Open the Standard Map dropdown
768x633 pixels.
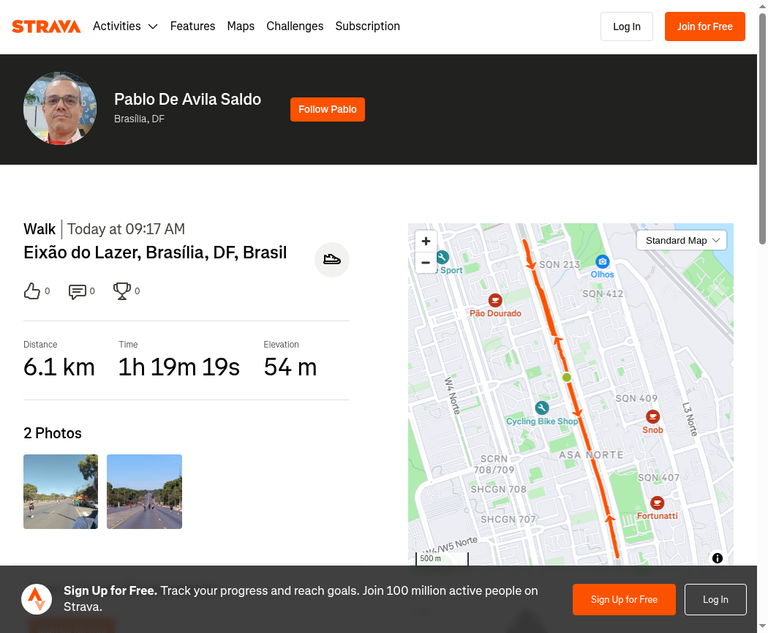tap(681, 241)
